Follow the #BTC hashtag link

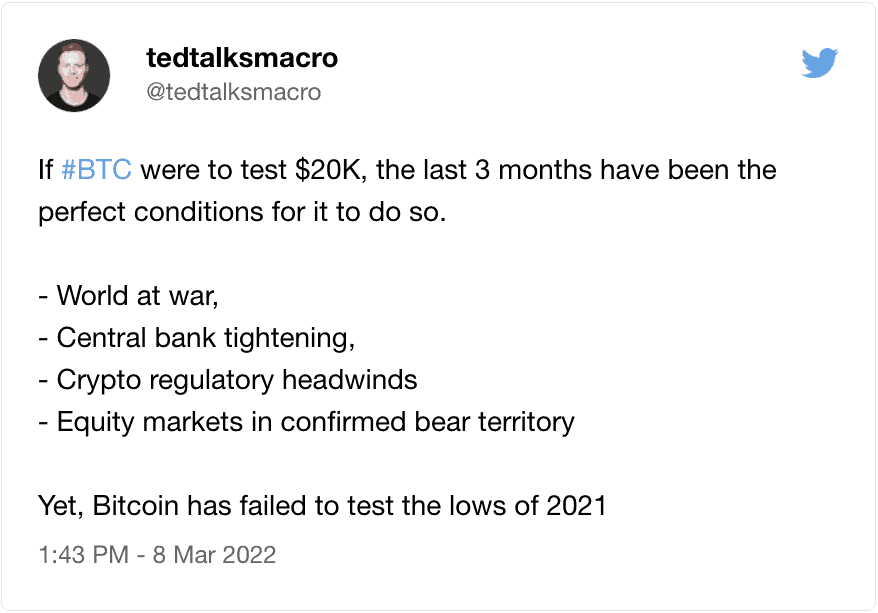click(96, 170)
